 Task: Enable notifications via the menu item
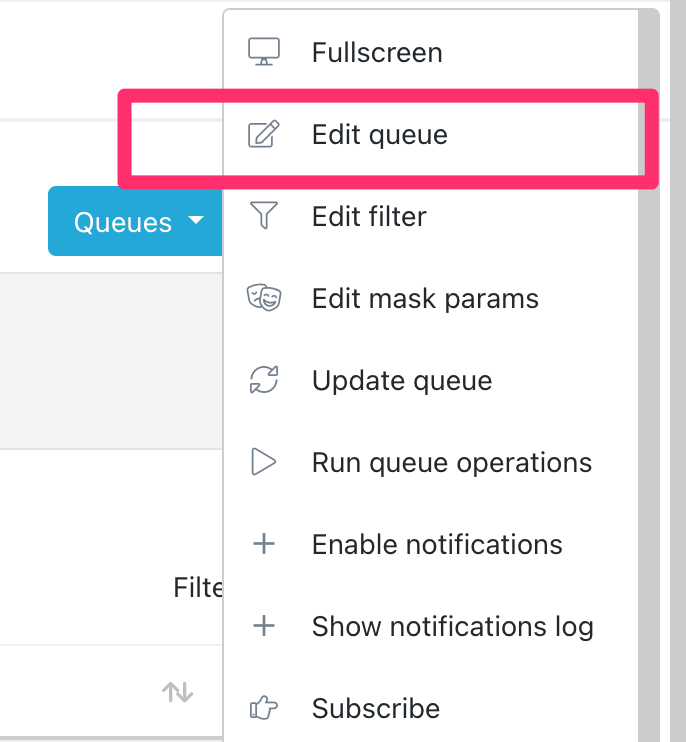coord(437,544)
